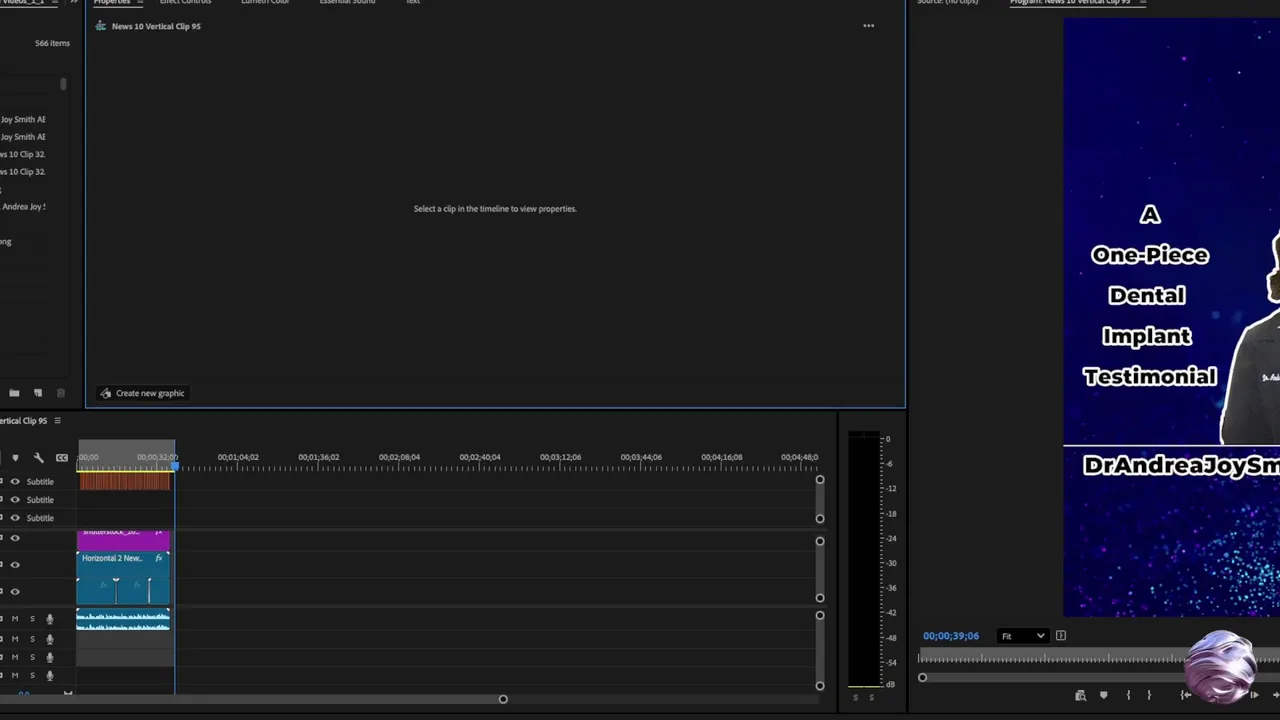Select the purple shutterstock clip in timeline
This screenshot has height=720, width=1280.
tap(123, 541)
